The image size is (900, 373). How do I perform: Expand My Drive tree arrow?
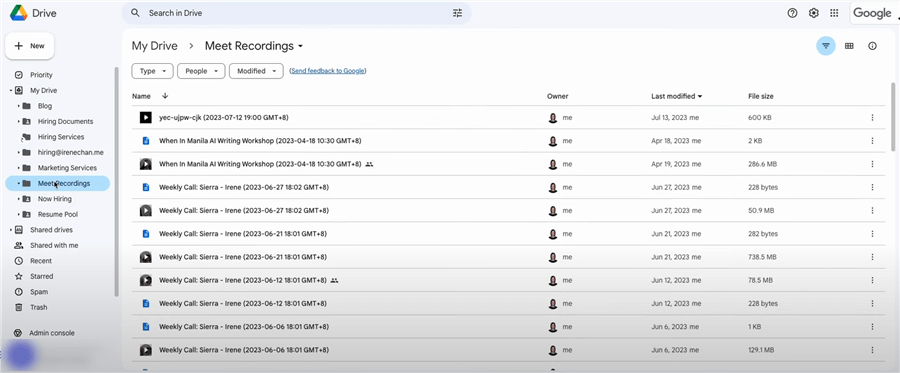[x=10, y=91]
